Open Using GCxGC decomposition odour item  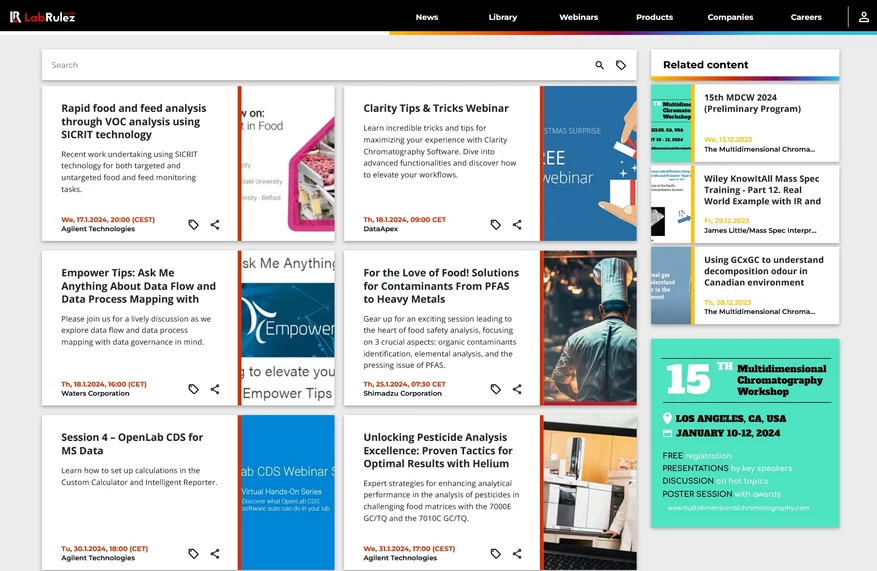[763, 271]
